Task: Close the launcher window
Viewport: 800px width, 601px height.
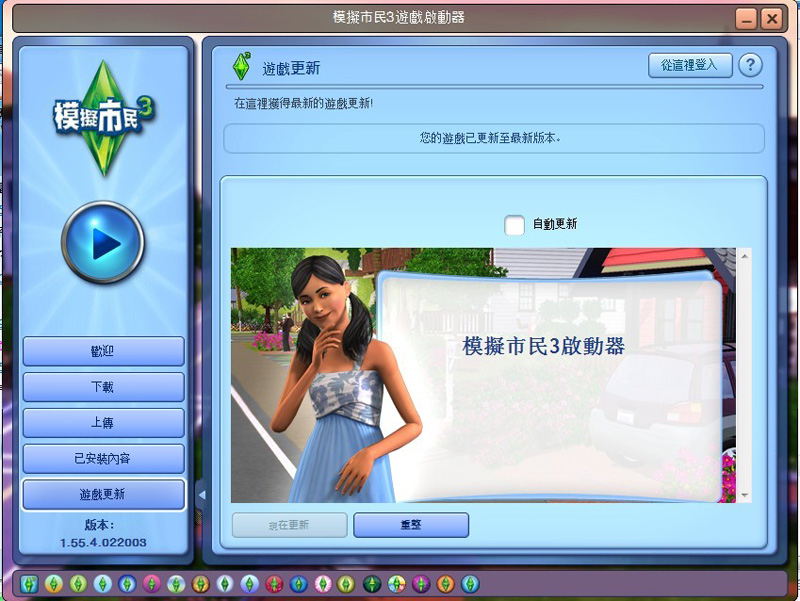Action: coord(772,19)
